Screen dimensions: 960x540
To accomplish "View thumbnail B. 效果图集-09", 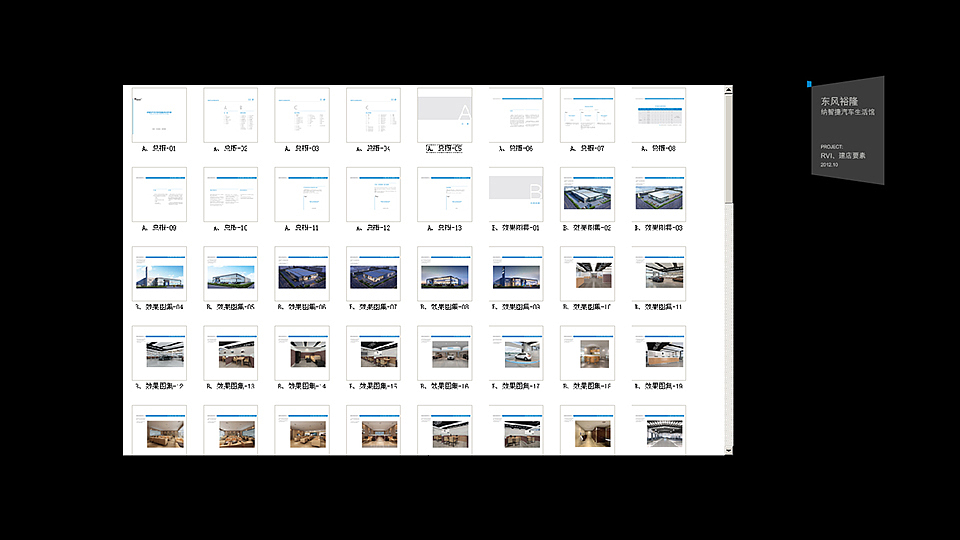I will [516, 274].
